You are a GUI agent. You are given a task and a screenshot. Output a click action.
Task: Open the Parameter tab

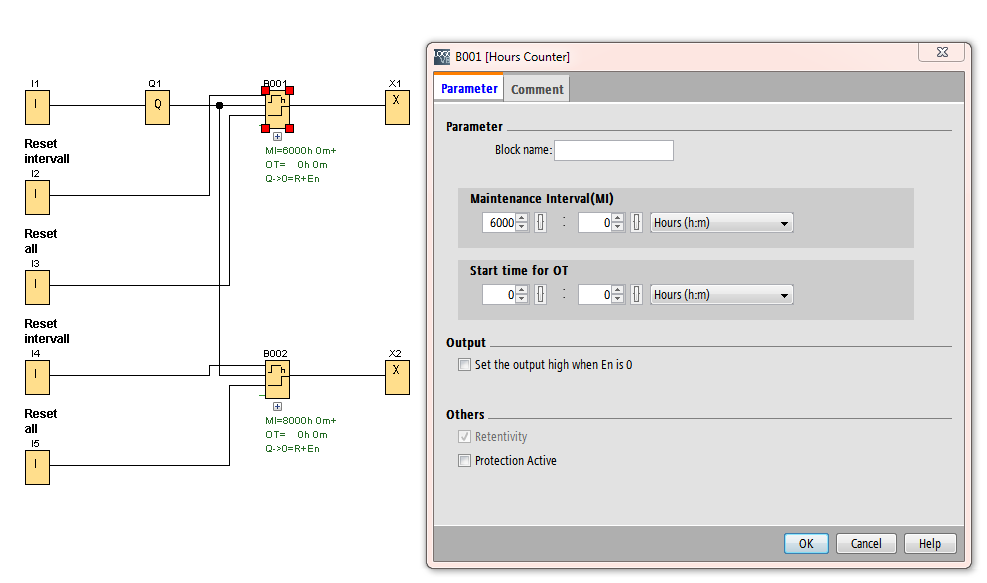(469, 89)
